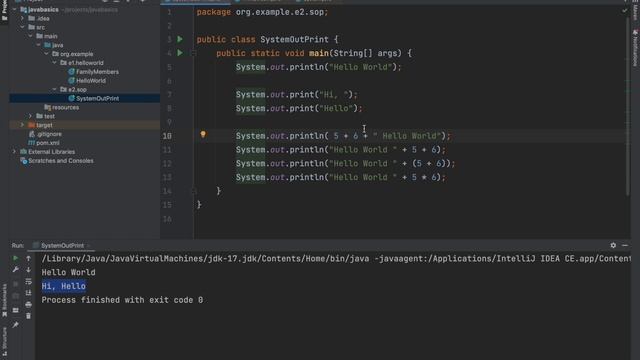Viewport: 640px width, 360px height.
Task: Place cursor in package org.example.e2.sop line
Action: pyautogui.click(x=262, y=12)
